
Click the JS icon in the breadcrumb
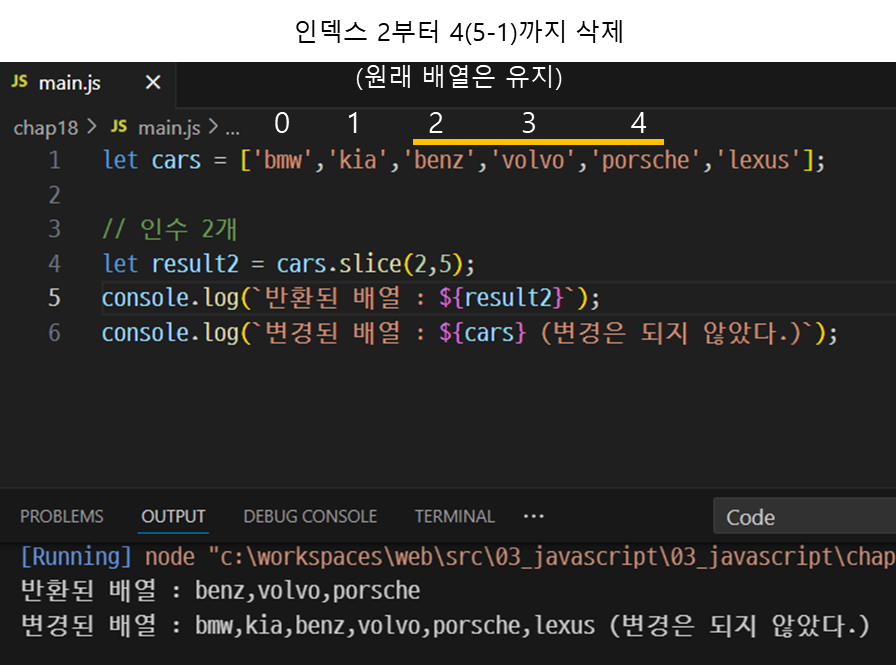(x=119, y=126)
